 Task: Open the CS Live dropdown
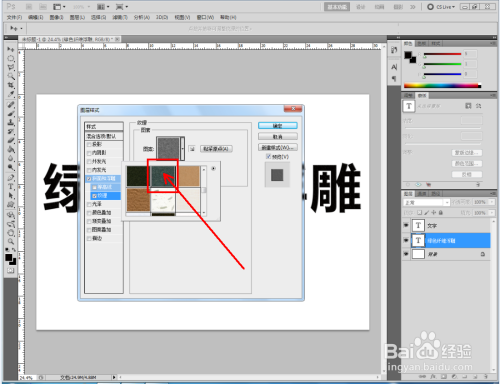(441, 7)
